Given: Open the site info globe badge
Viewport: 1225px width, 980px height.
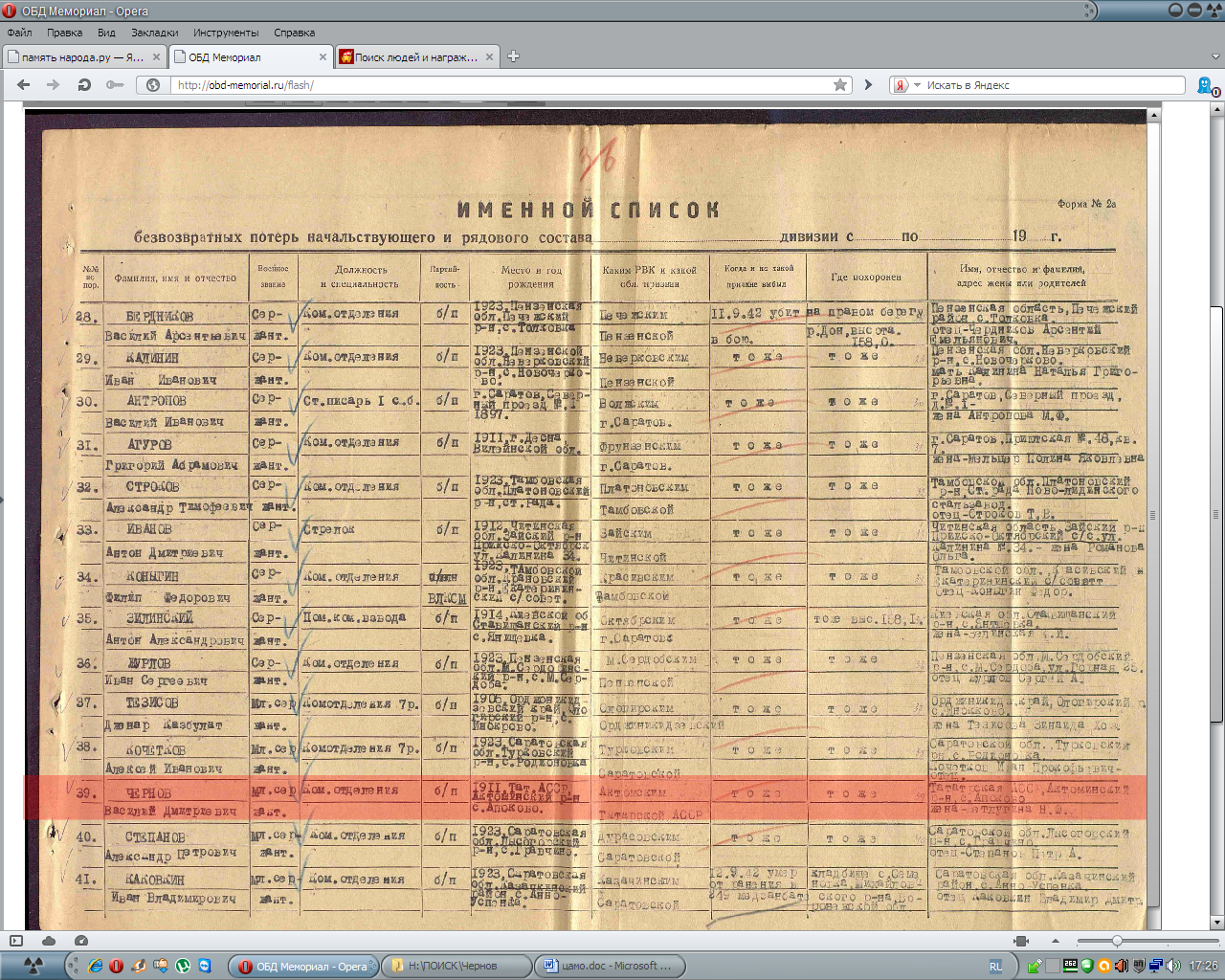Looking at the screenshot, I should [x=153, y=85].
